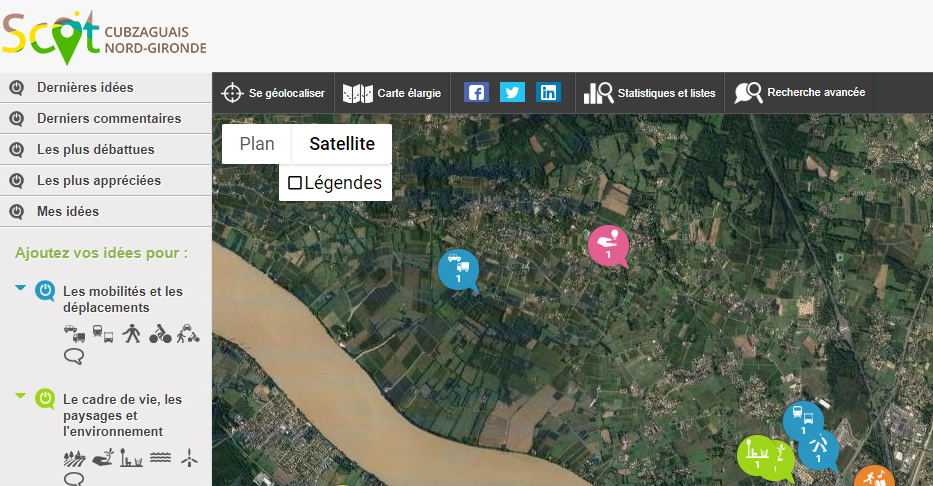Click Les mobilités et les déplacements heading

click(x=123, y=299)
